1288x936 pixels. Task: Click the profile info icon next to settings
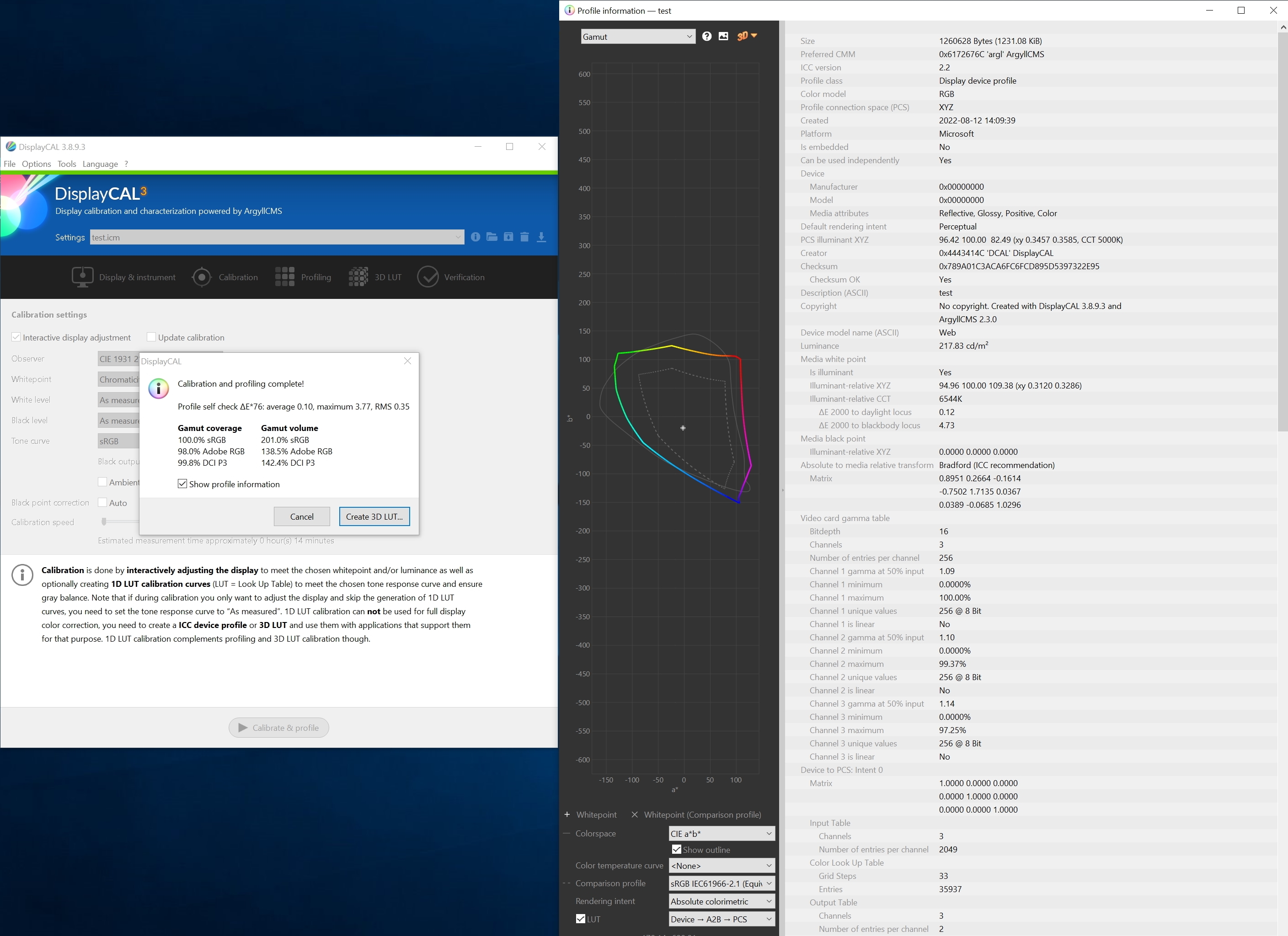[x=476, y=237]
